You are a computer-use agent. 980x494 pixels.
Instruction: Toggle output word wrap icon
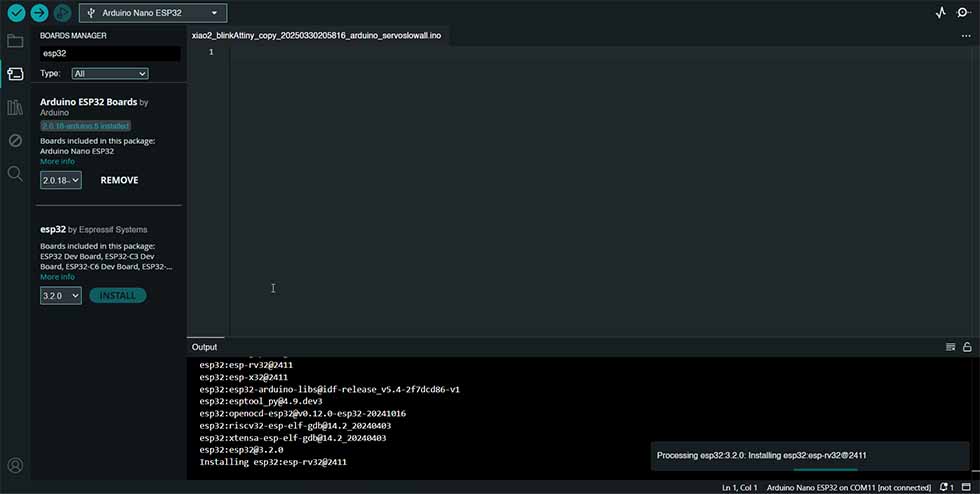click(x=951, y=347)
